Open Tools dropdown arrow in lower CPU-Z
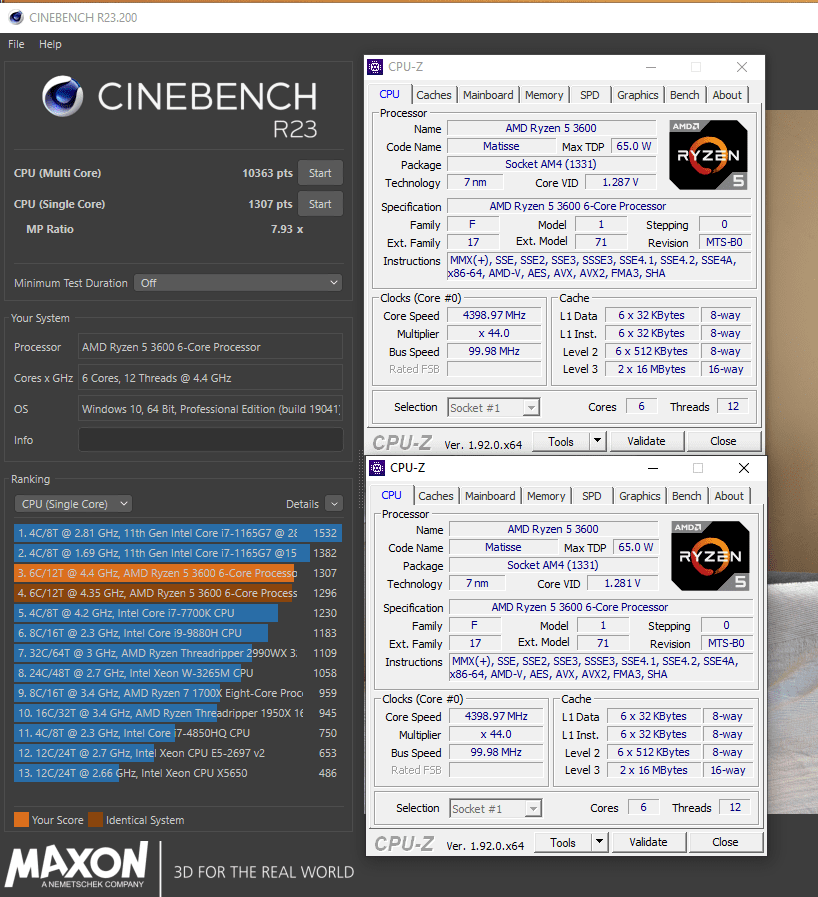The image size is (818, 897). coord(599,842)
